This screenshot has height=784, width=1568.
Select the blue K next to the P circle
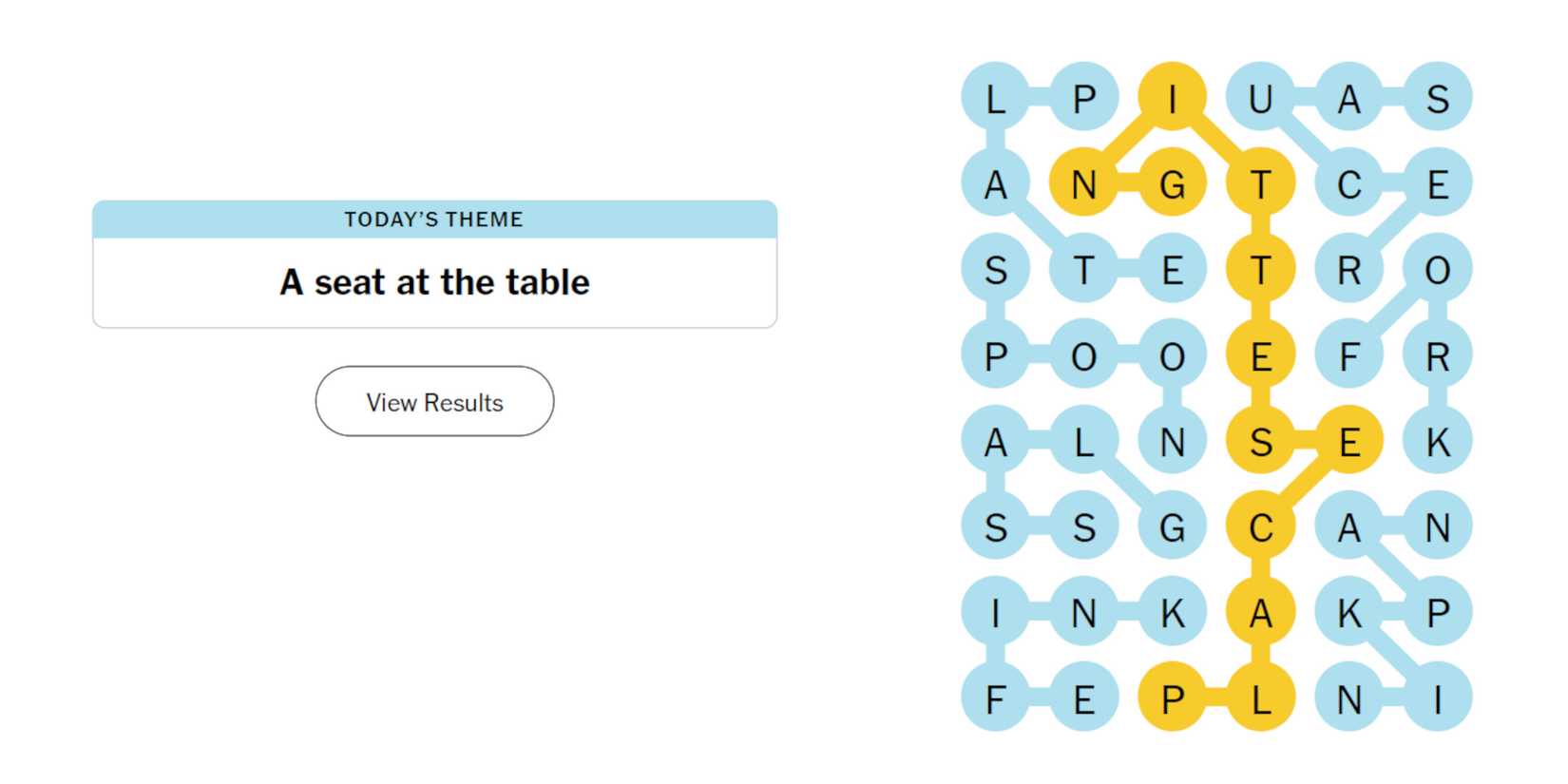pyautogui.click(x=1349, y=612)
